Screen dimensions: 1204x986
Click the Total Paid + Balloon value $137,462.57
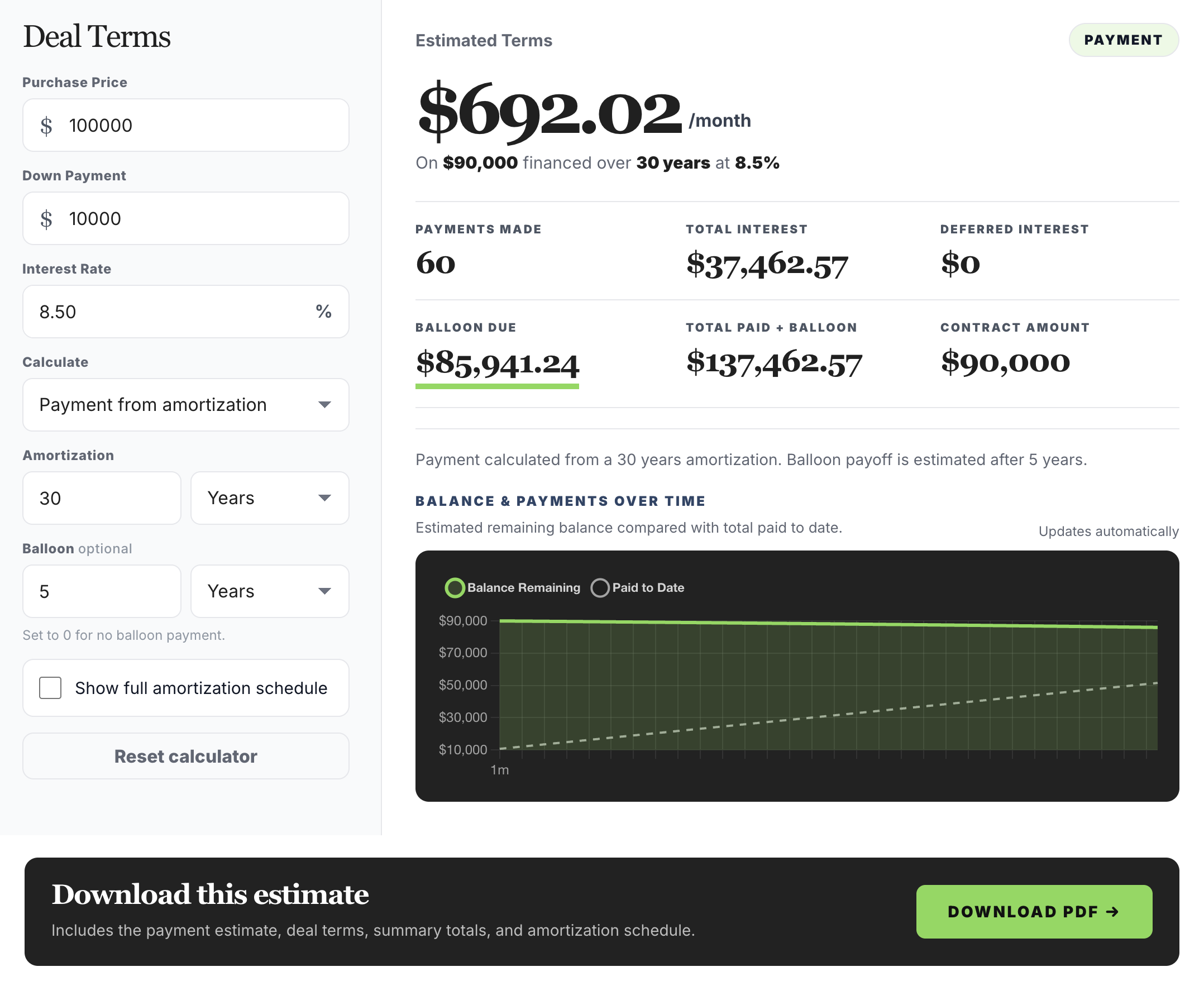coord(774,363)
